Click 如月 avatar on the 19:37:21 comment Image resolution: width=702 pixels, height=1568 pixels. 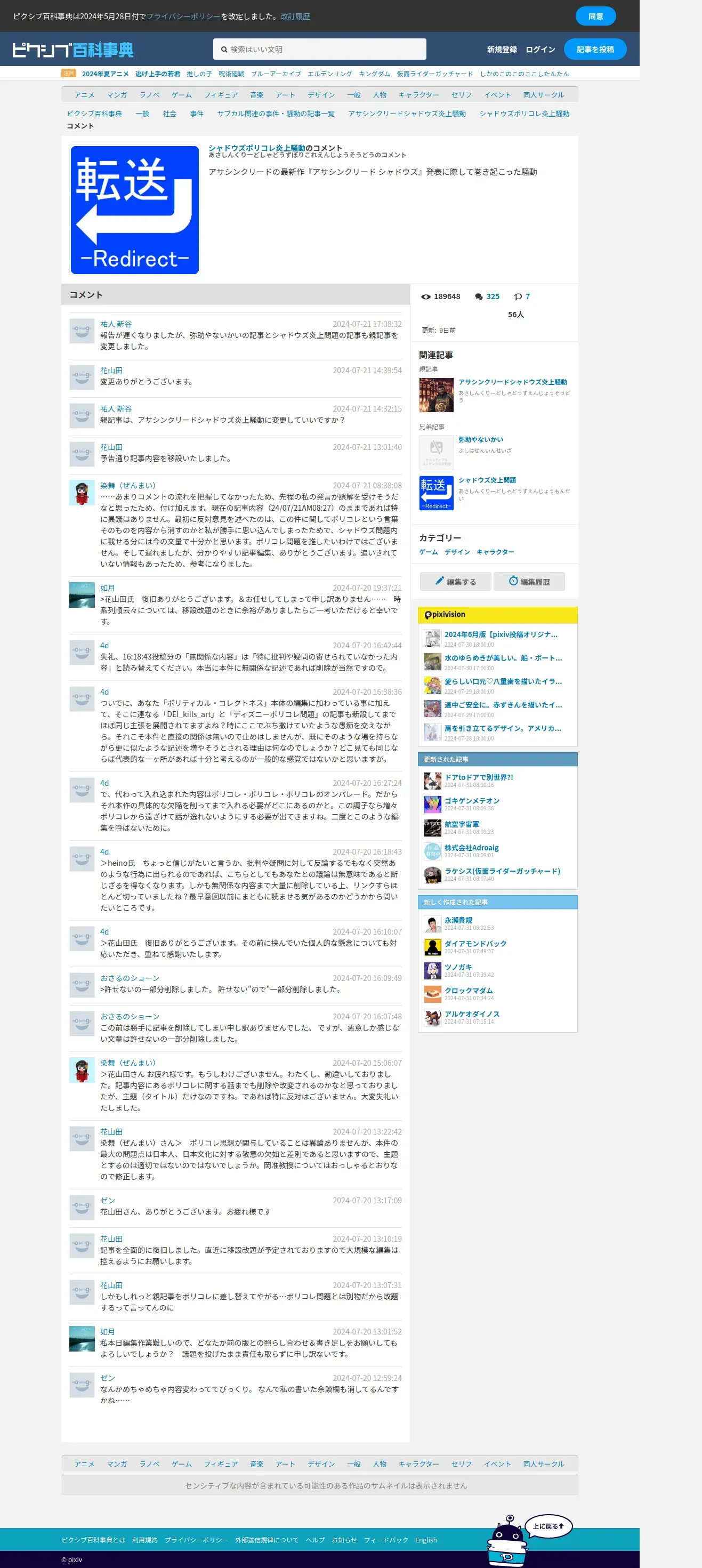[x=82, y=594]
